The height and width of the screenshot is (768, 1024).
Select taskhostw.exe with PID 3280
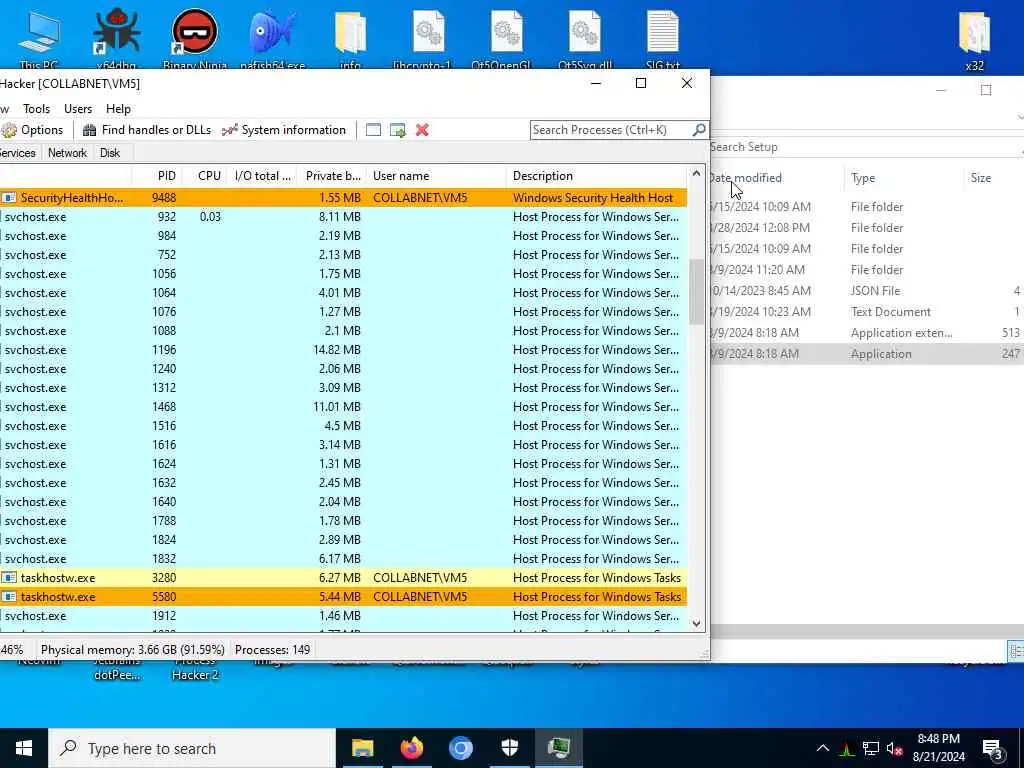click(x=344, y=578)
